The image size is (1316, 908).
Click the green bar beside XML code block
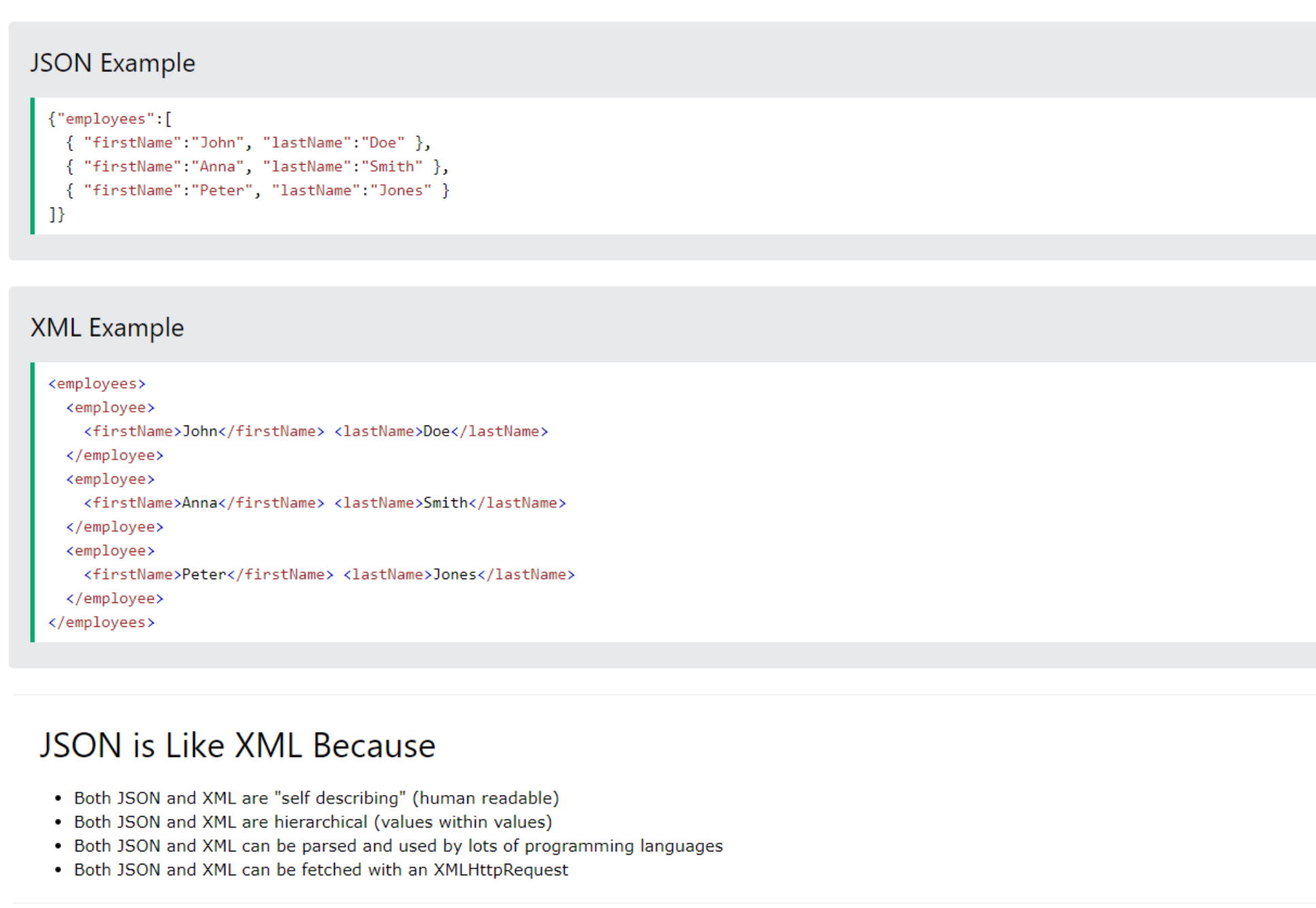coord(33,502)
